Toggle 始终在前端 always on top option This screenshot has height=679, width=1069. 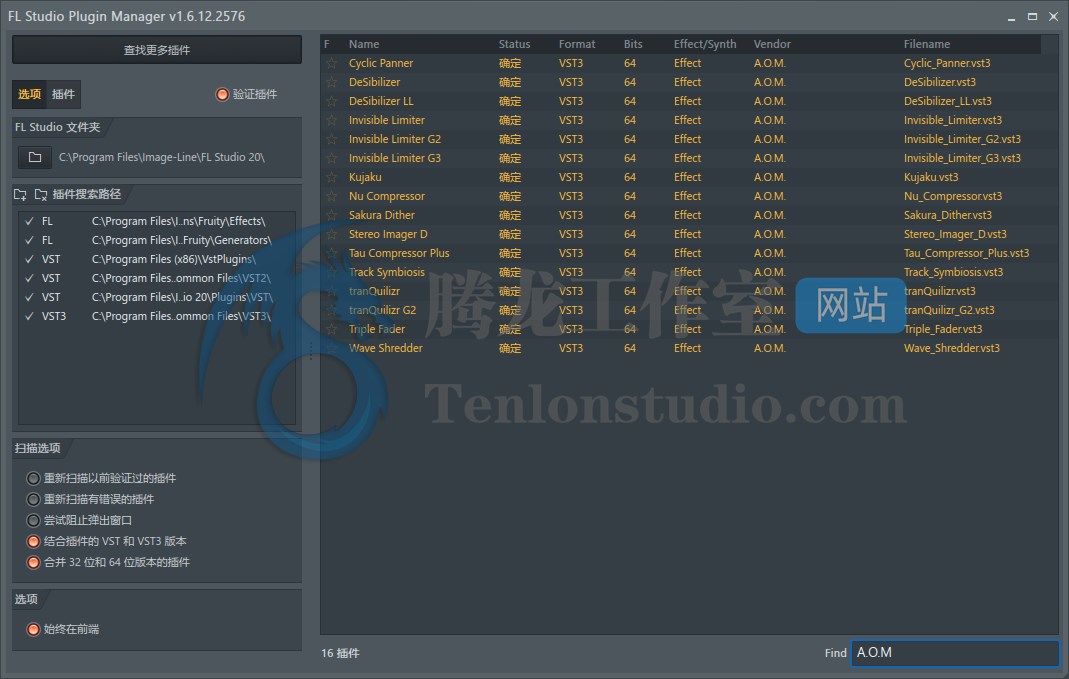pos(63,629)
